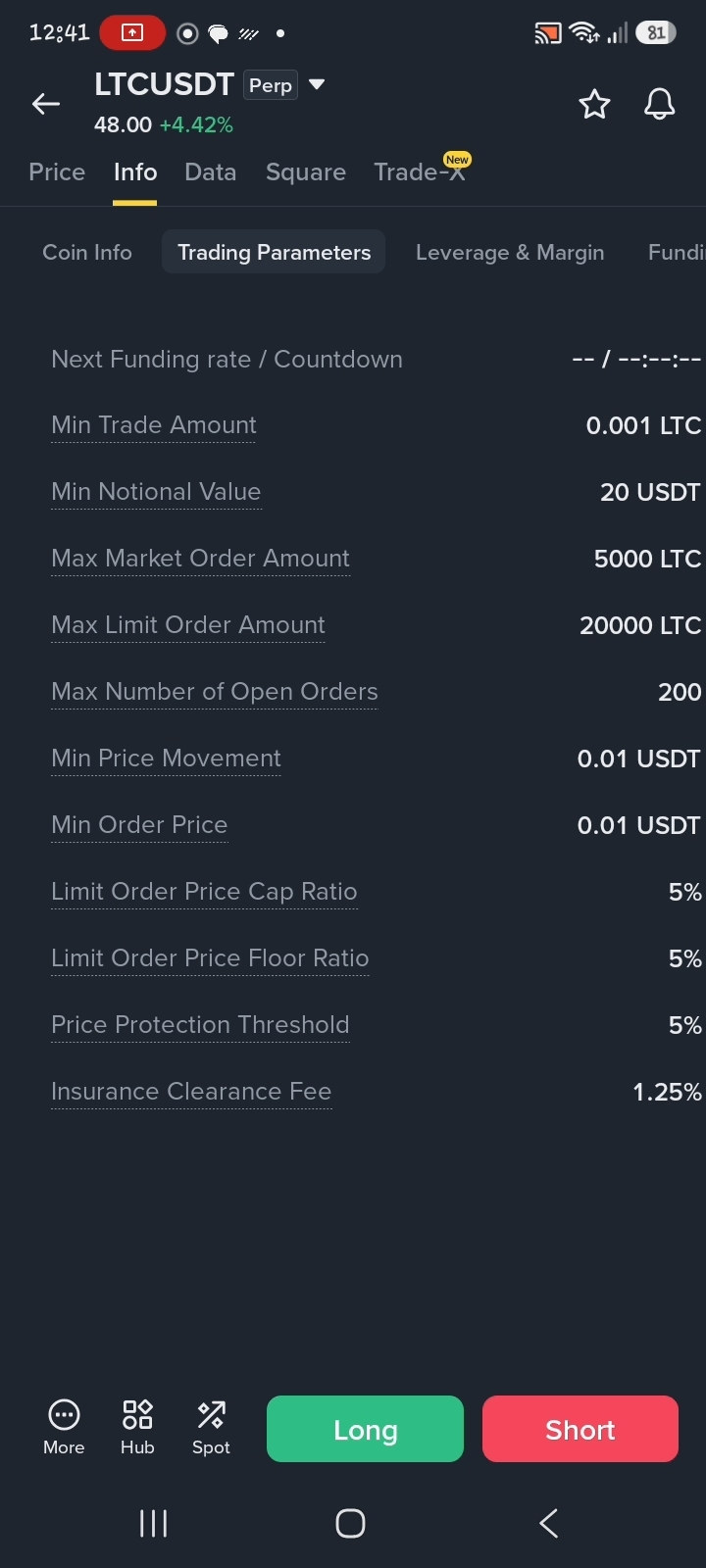
Task: Open the Square tab
Action: pos(306,172)
